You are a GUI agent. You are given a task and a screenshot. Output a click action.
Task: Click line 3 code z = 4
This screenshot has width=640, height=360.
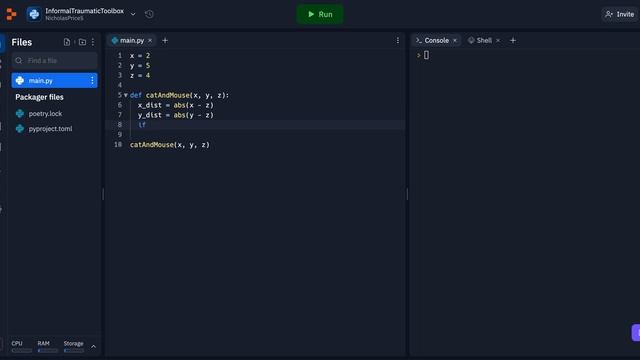coord(140,76)
